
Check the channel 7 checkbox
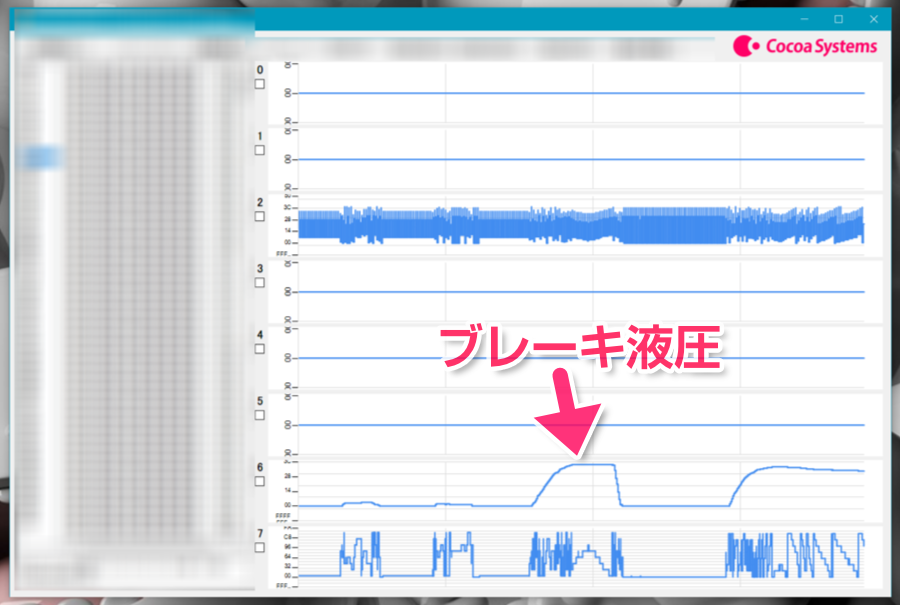[259, 548]
